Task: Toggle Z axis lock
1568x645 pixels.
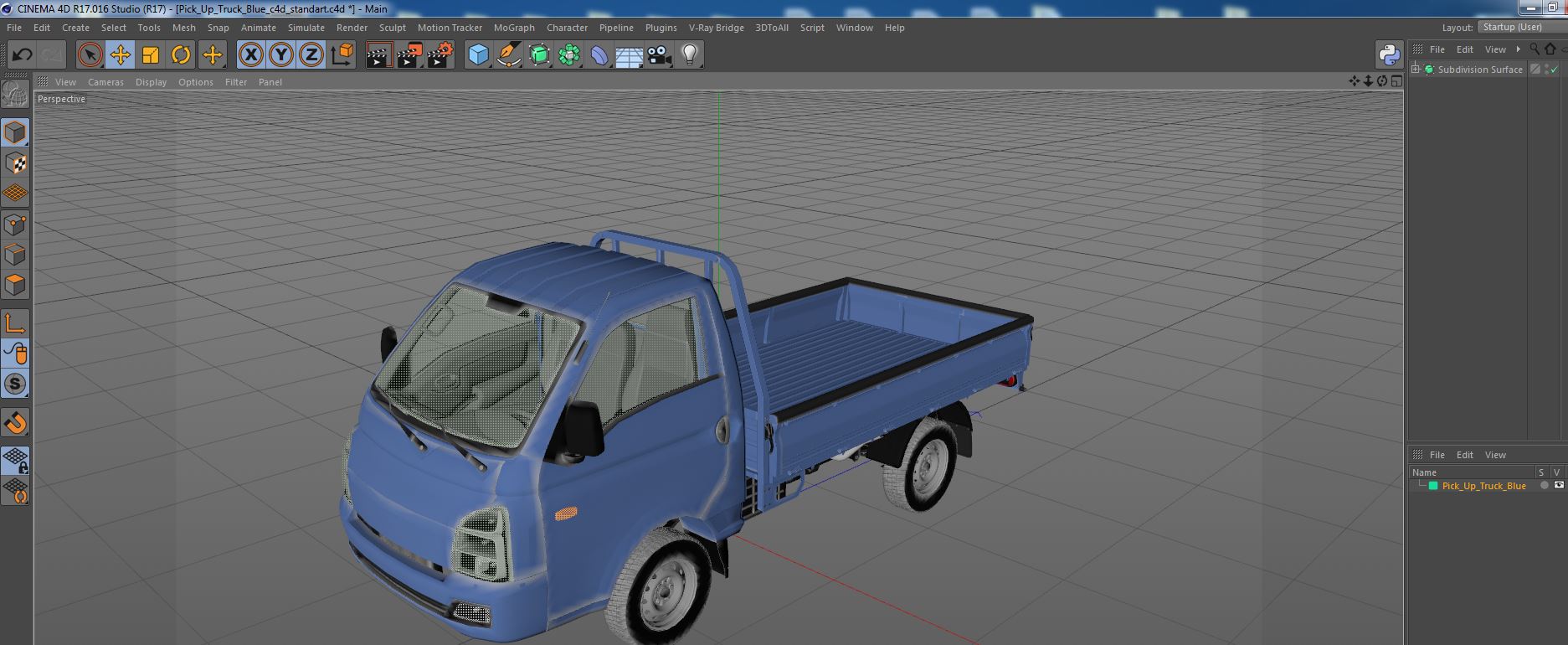Action: point(311,55)
